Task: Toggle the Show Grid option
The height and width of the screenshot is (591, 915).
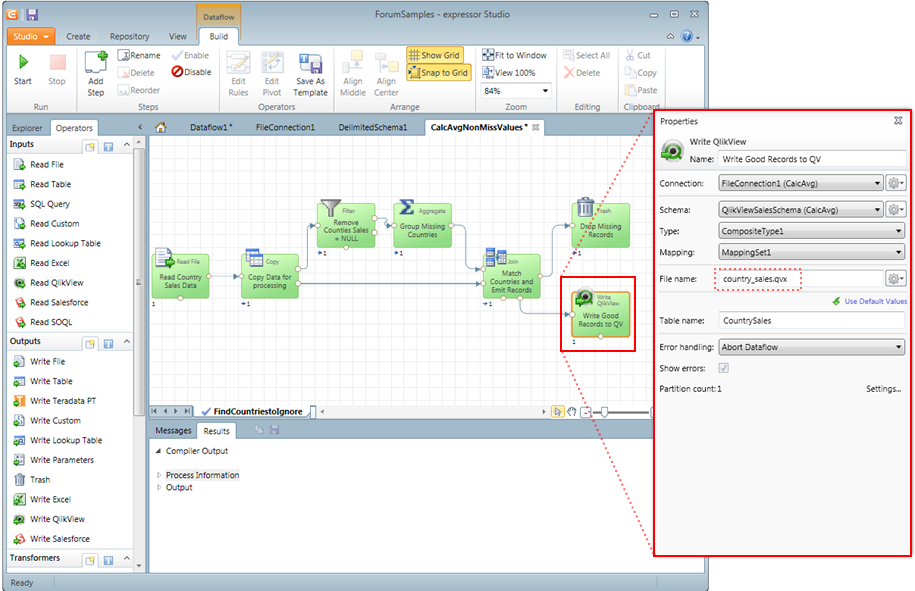Action: [x=434, y=55]
